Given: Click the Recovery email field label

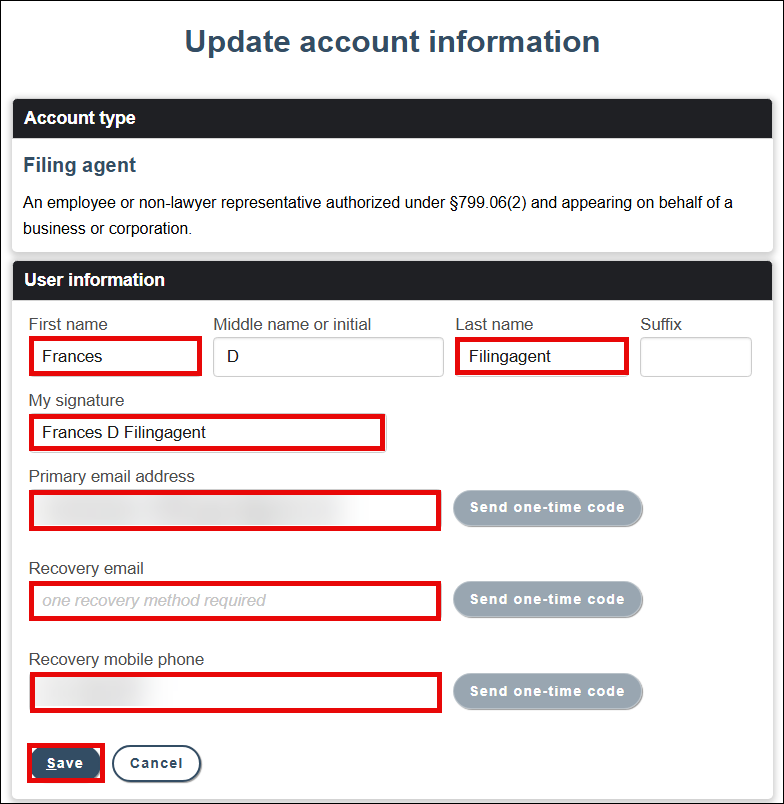Looking at the screenshot, I should pyautogui.click(x=77, y=568).
